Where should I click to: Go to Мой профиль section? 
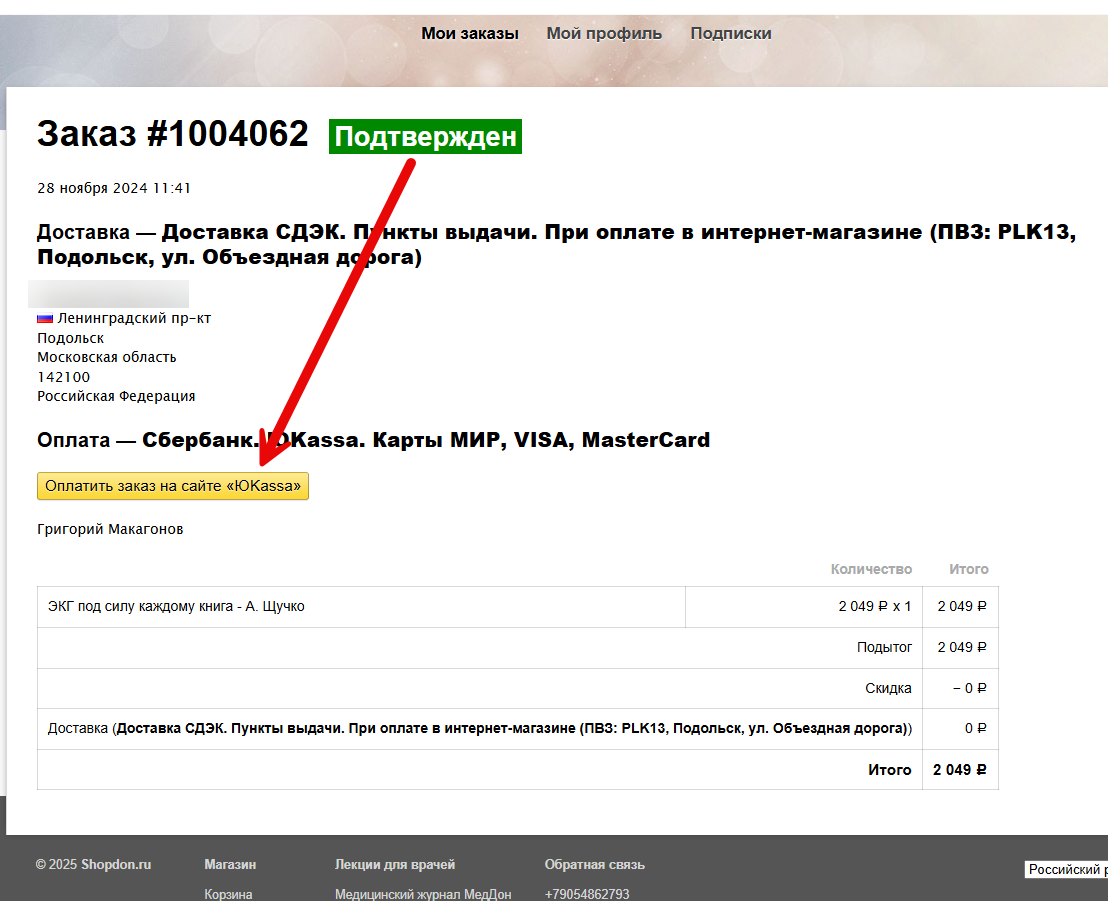[604, 33]
